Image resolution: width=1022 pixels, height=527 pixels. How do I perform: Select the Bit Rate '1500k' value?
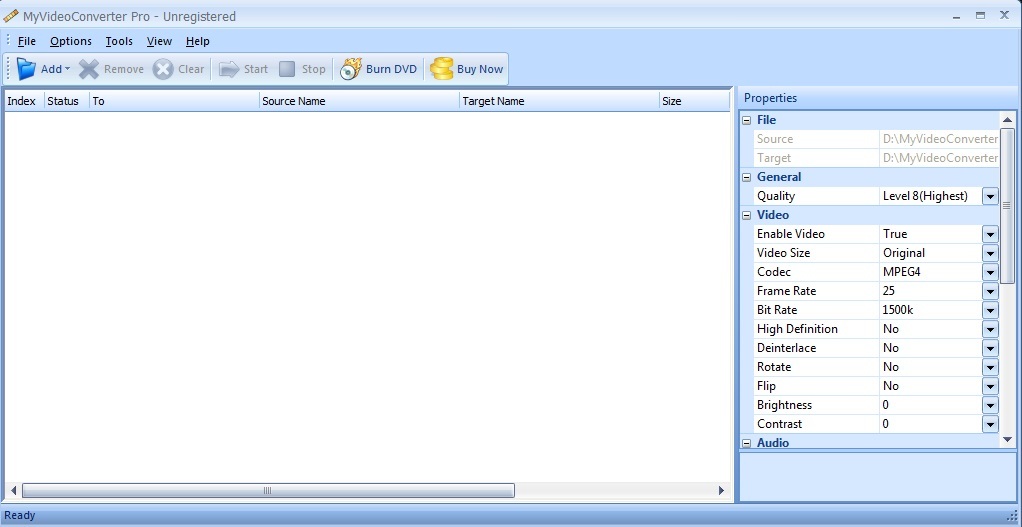[x=898, y=310]
